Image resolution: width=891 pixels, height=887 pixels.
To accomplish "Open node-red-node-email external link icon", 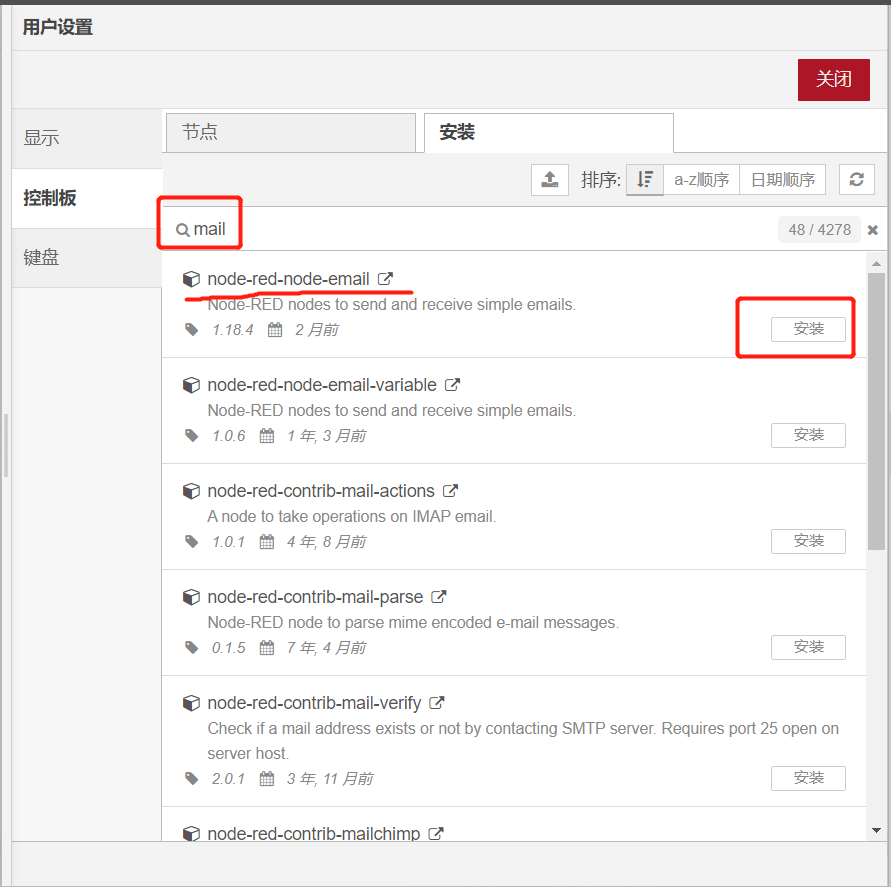I will coord(385,279).
